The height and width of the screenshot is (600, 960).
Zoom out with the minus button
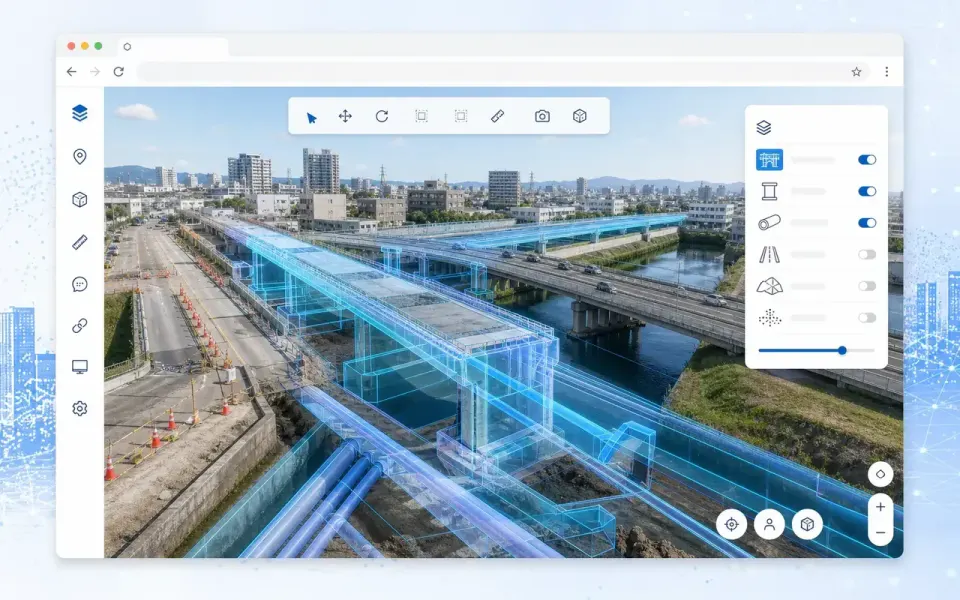[x=880, y=533]
